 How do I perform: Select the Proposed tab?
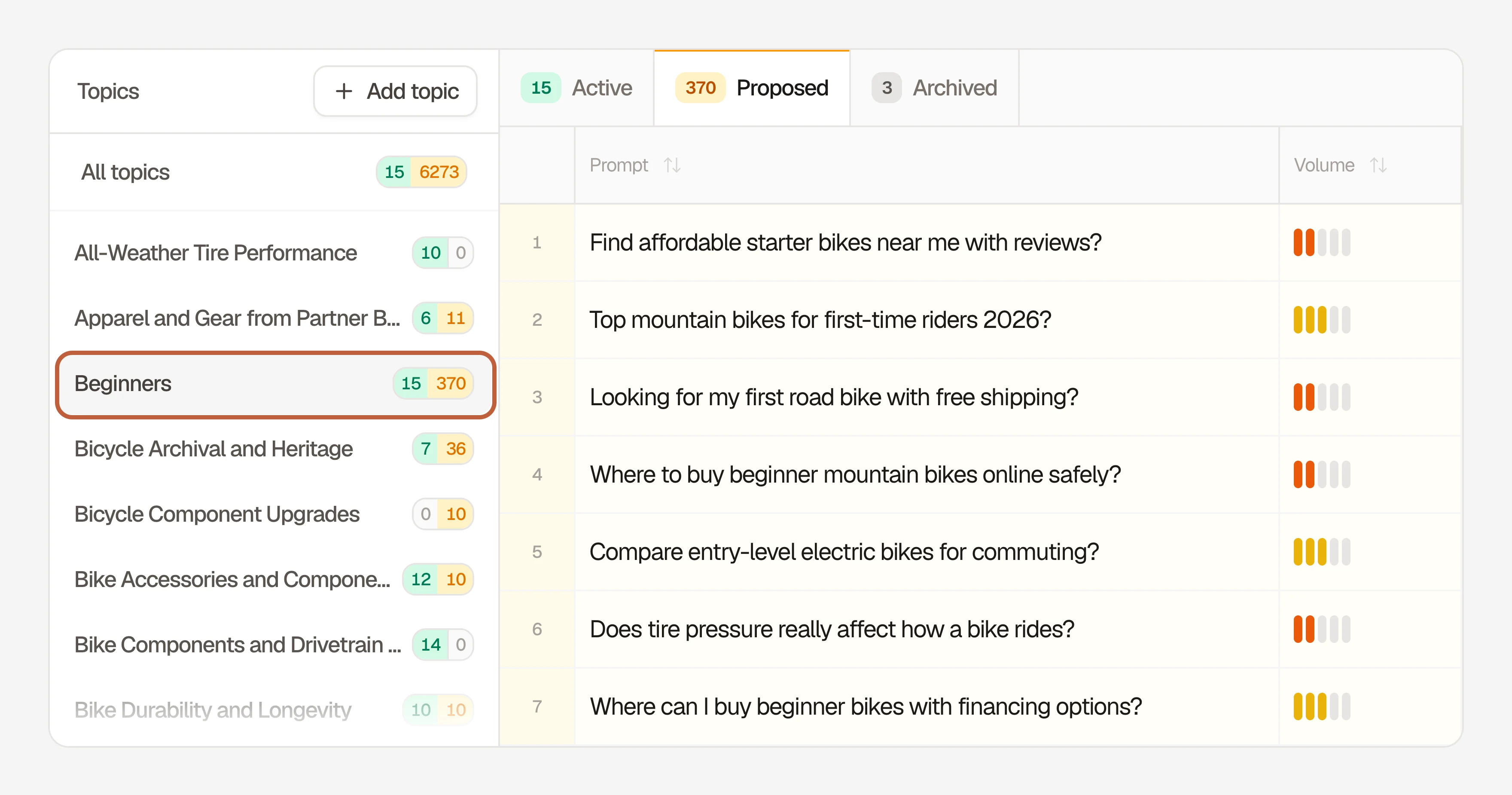pyautogui.click(x=752, y=88)
